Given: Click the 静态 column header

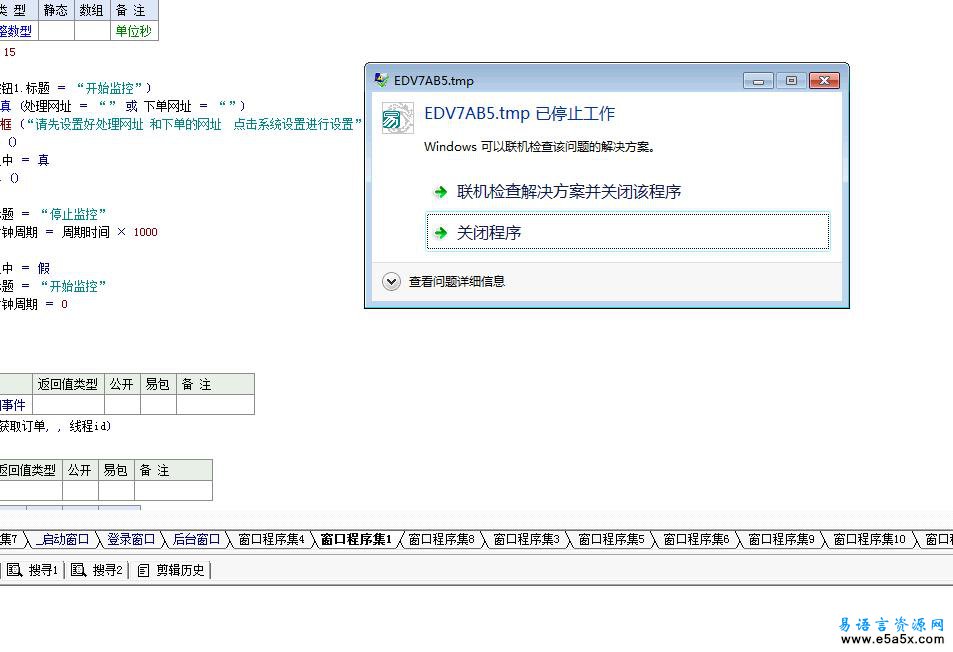Looking at the screenshot, I should point(56,10).
